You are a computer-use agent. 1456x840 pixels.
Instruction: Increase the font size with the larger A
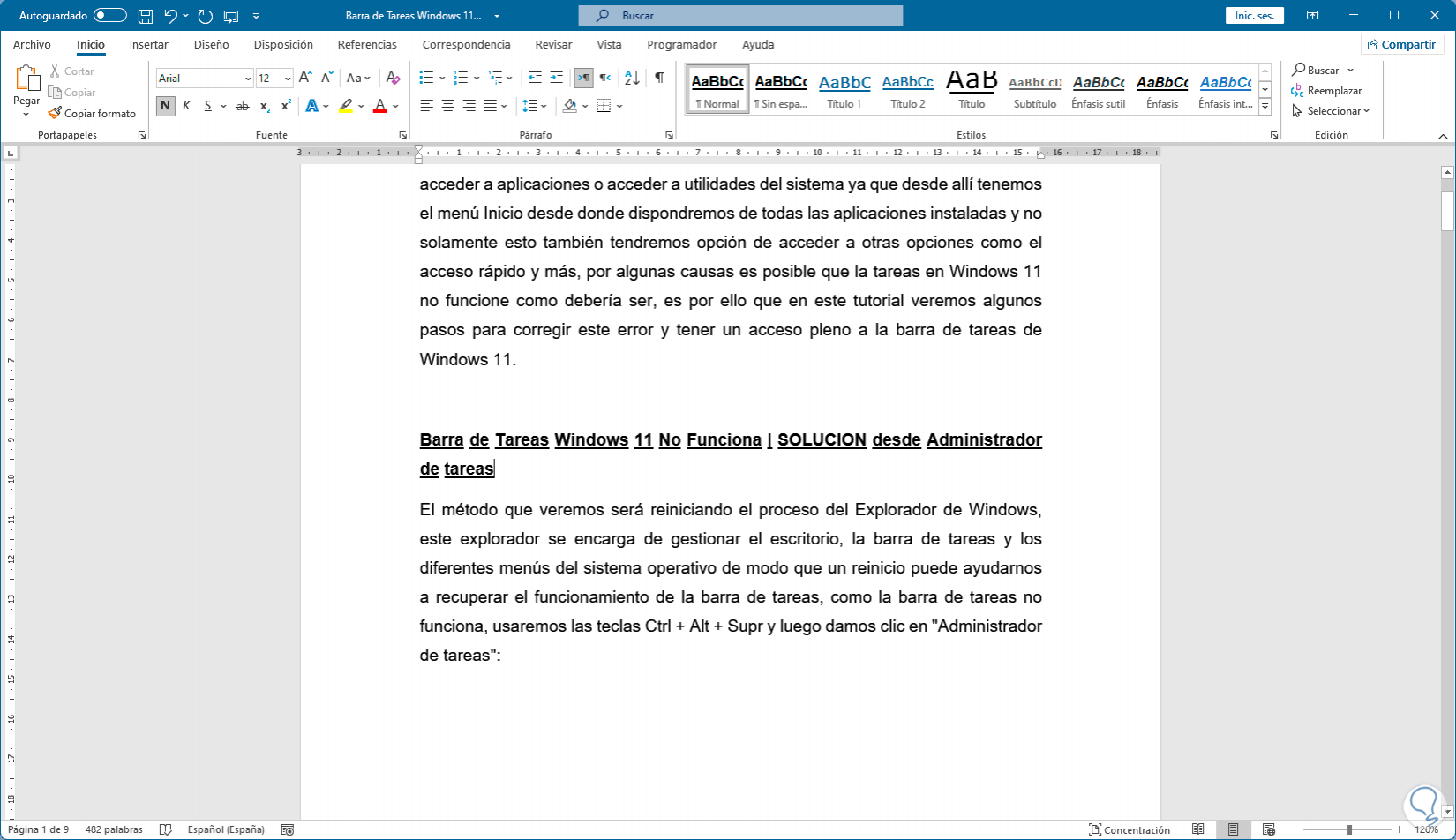click(305, 78)
